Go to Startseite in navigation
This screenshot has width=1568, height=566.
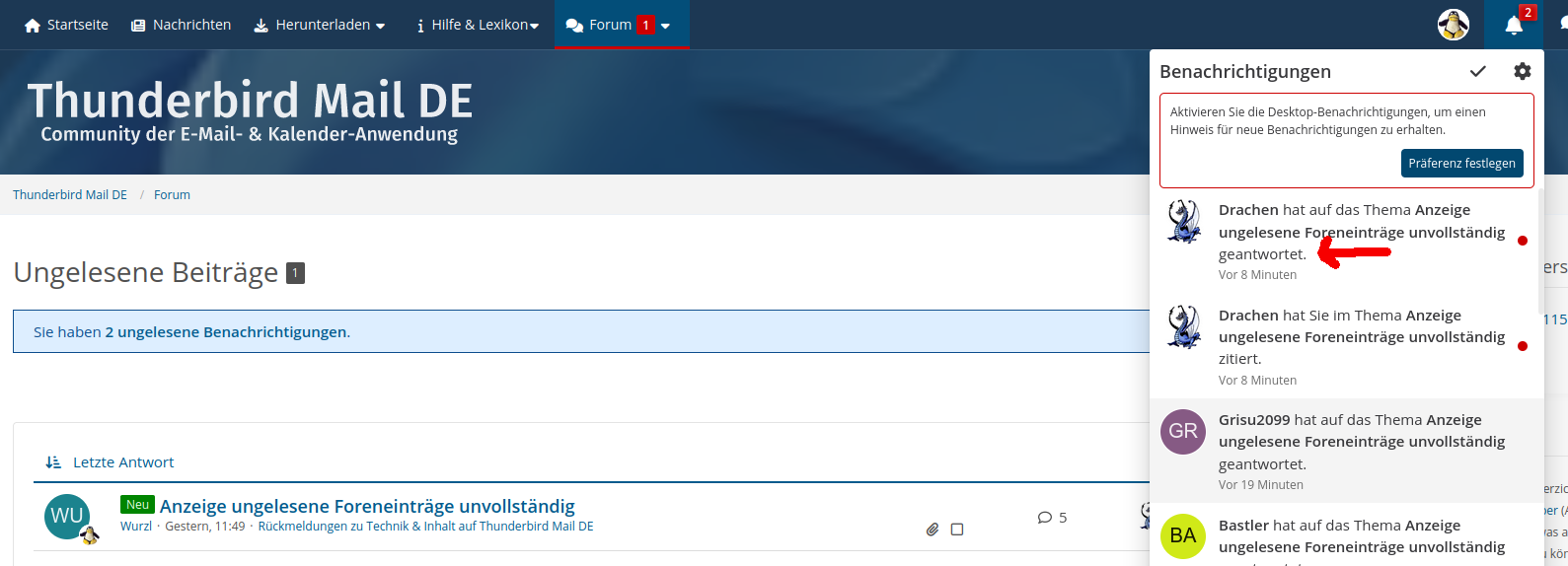pyautogui.click(x=66, y=25)
